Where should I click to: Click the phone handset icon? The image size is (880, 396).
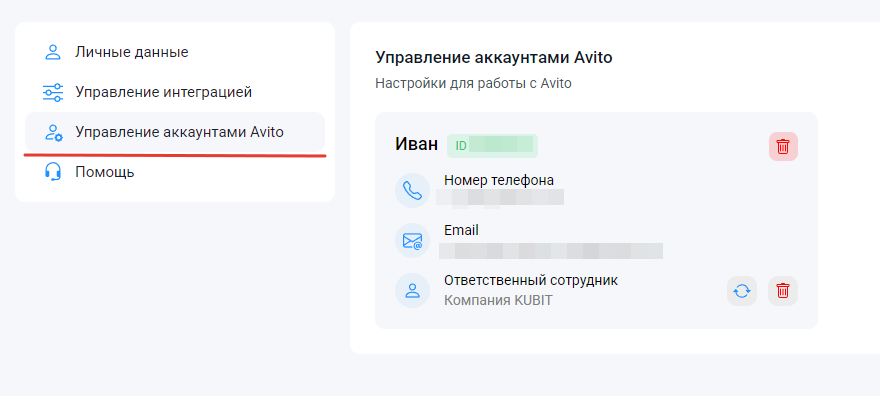412,191
